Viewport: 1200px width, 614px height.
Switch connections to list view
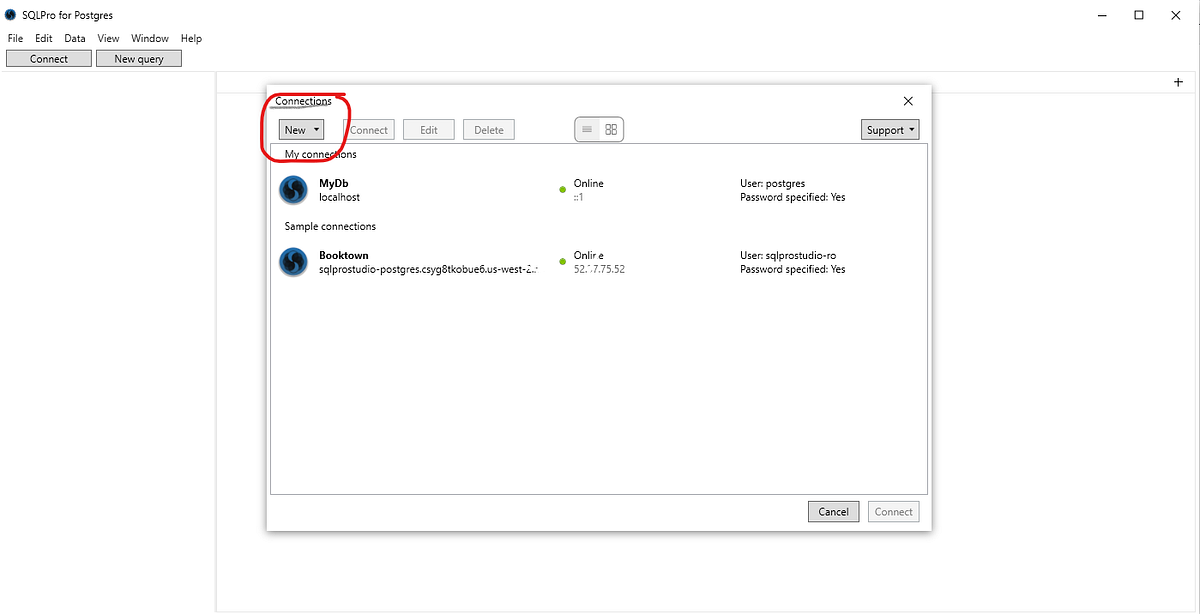[x=588, y=128]
